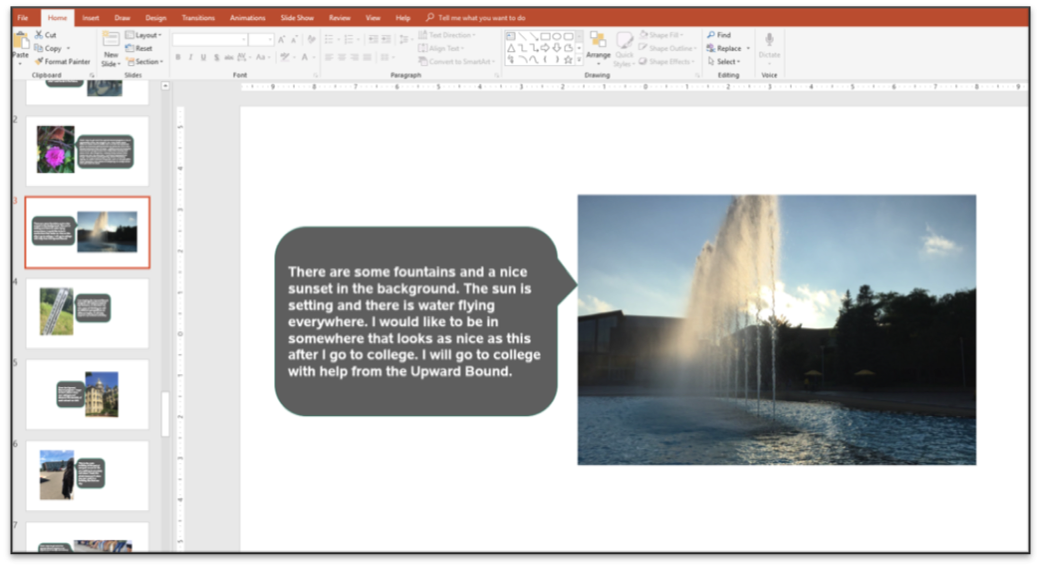
Task: Click the Font Color button
Action: point(305,58)
